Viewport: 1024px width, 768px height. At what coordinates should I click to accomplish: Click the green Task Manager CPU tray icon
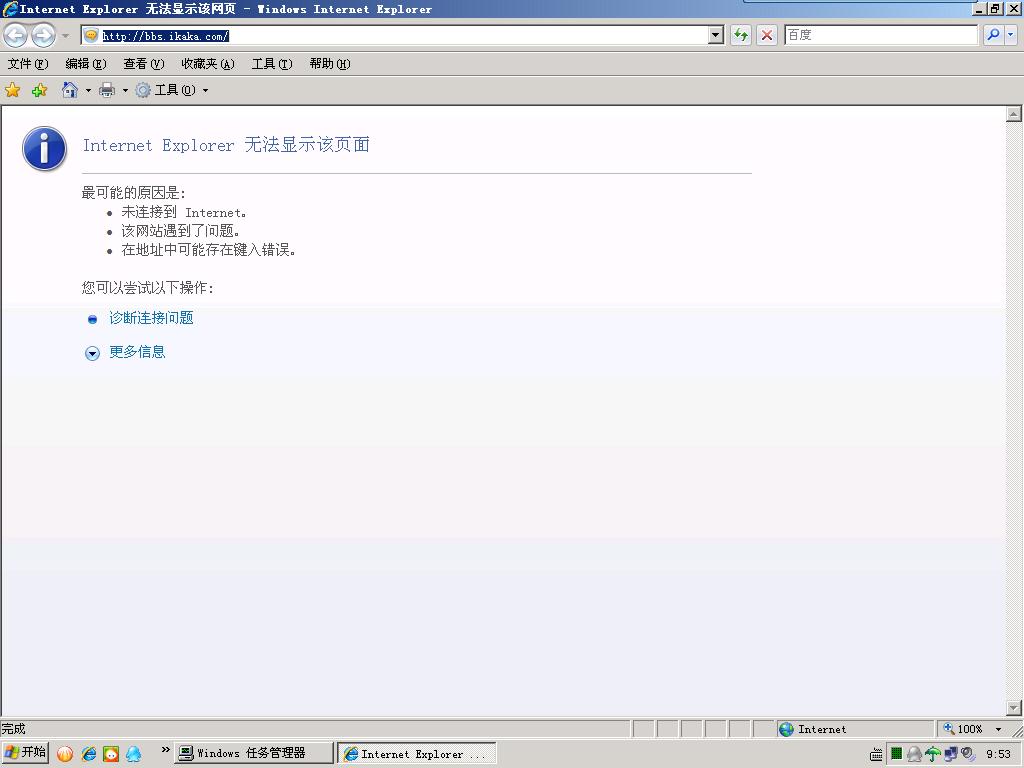[896, 754]
